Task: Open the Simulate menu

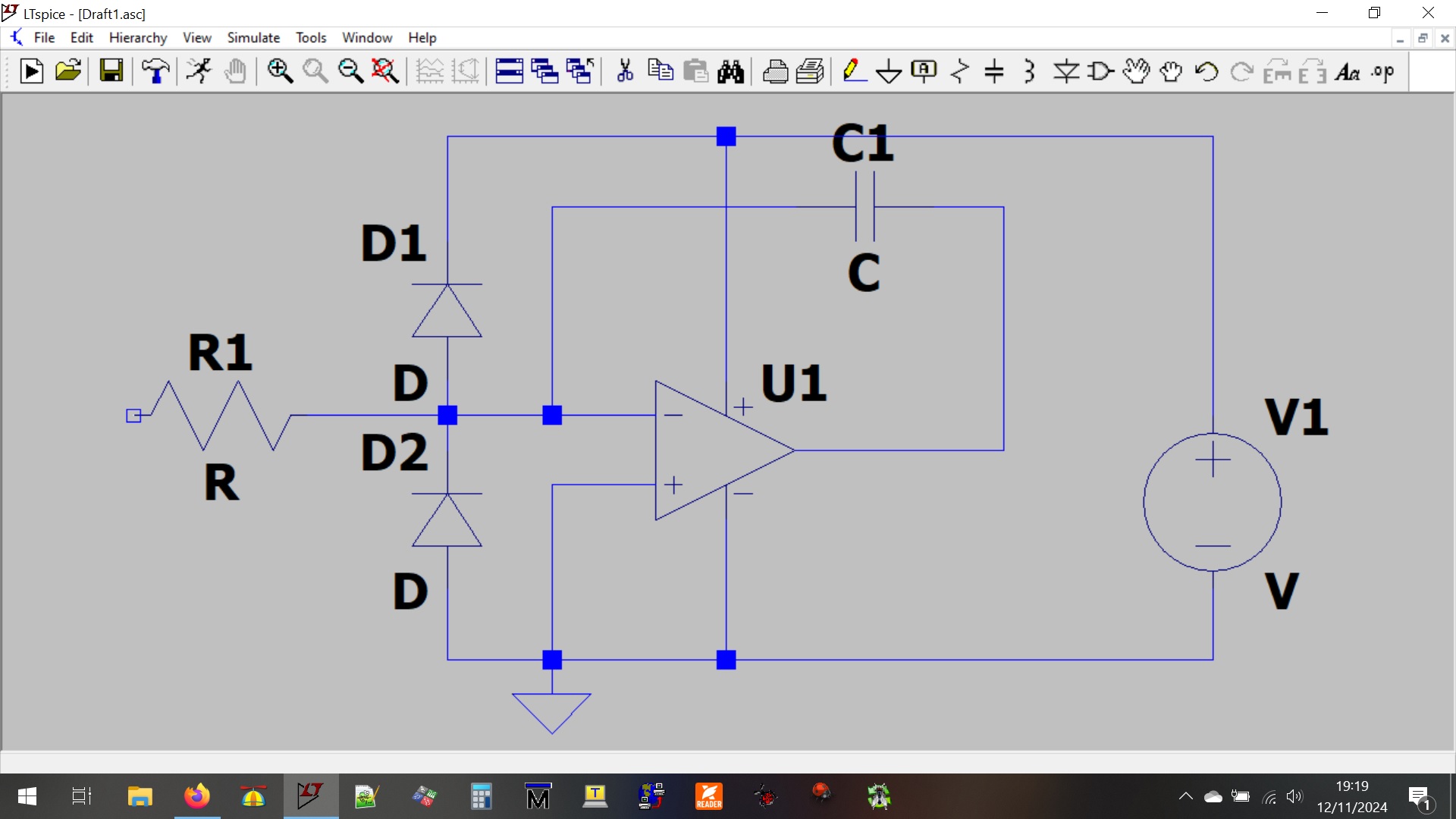Action: click(x=253, y=38)
